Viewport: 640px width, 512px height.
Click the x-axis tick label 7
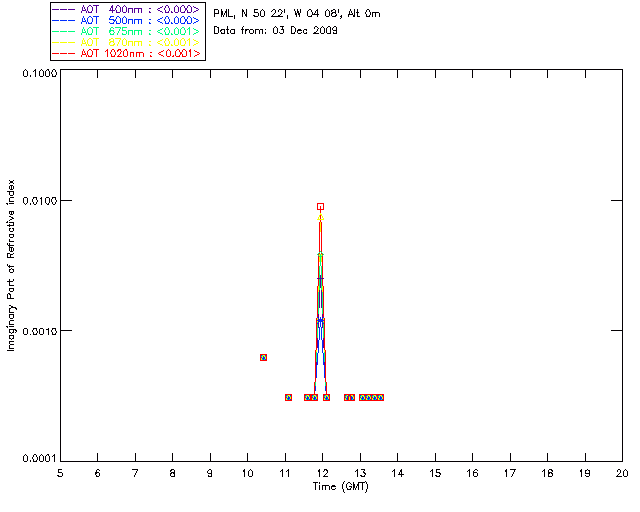[135, 473]
